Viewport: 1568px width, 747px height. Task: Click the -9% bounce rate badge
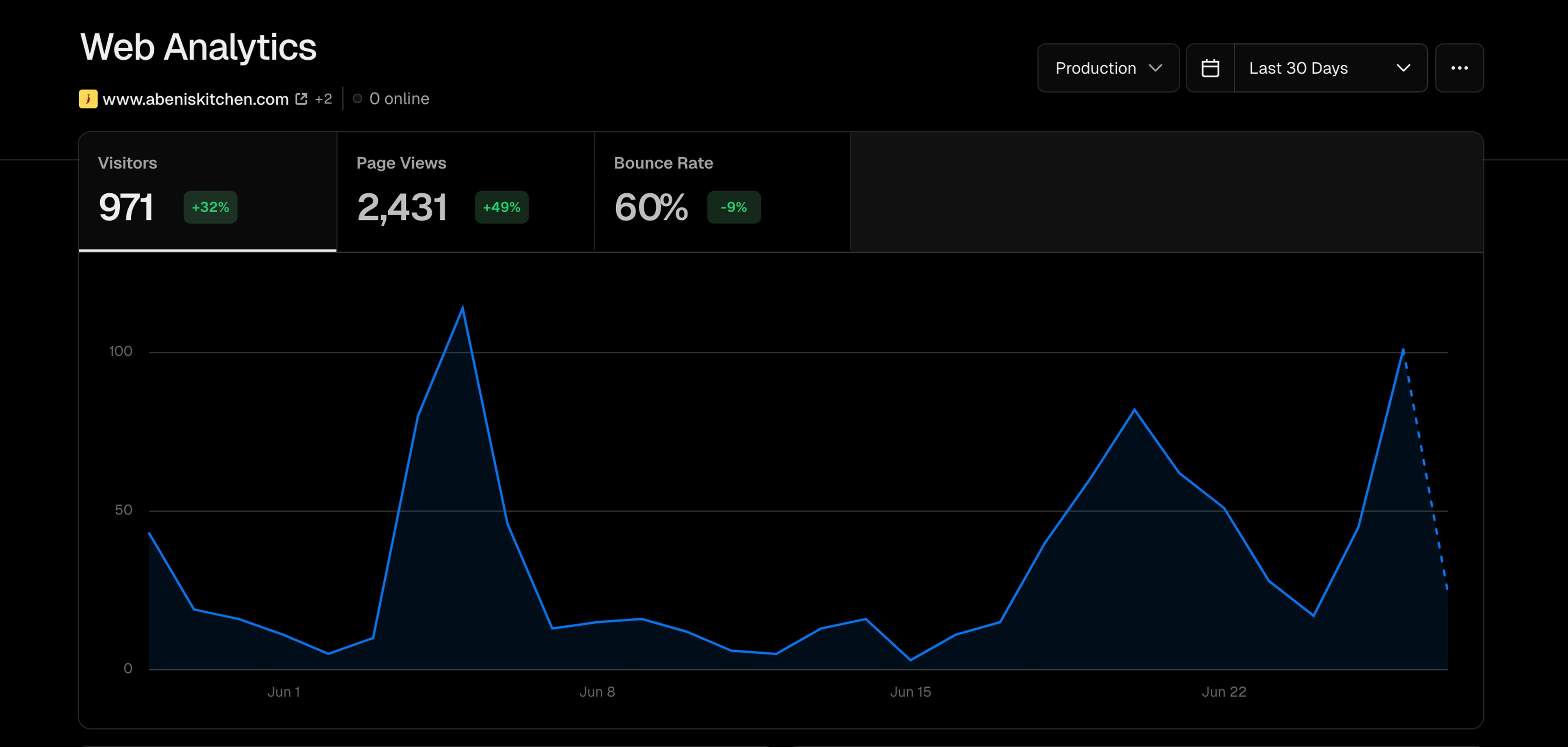[733, 207]
